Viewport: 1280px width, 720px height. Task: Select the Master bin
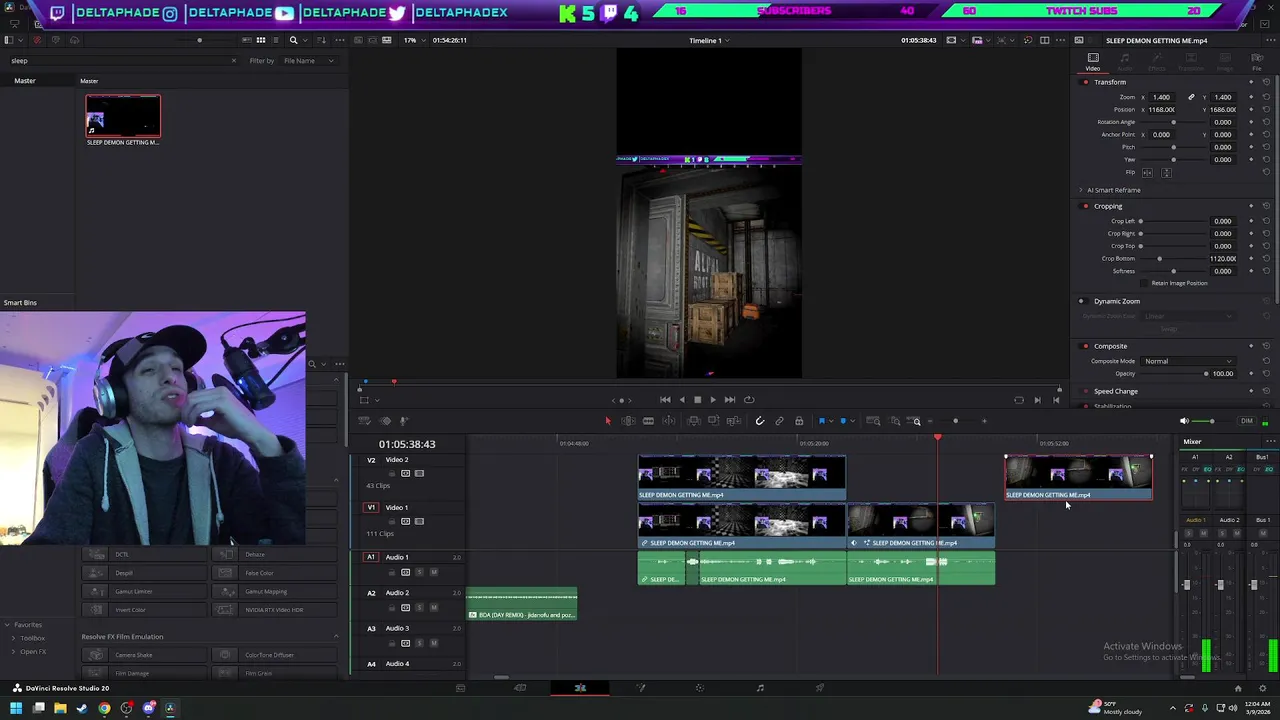(x=25, y=81)
